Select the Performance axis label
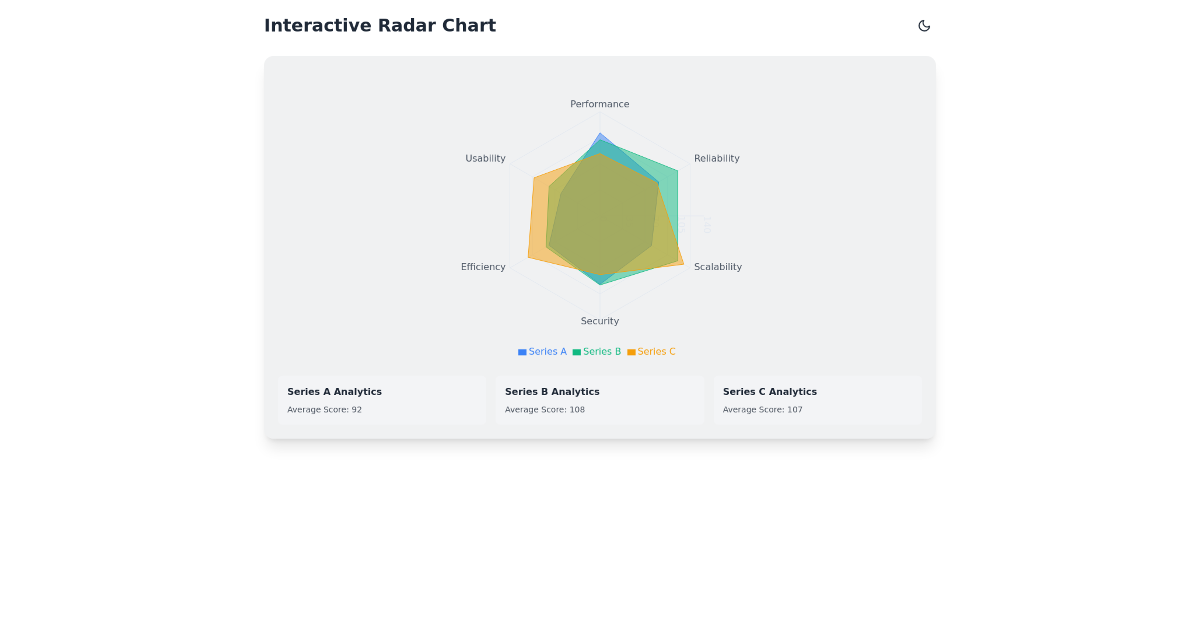Screen dimensions: 1200x630 click(x=599, y=103)
